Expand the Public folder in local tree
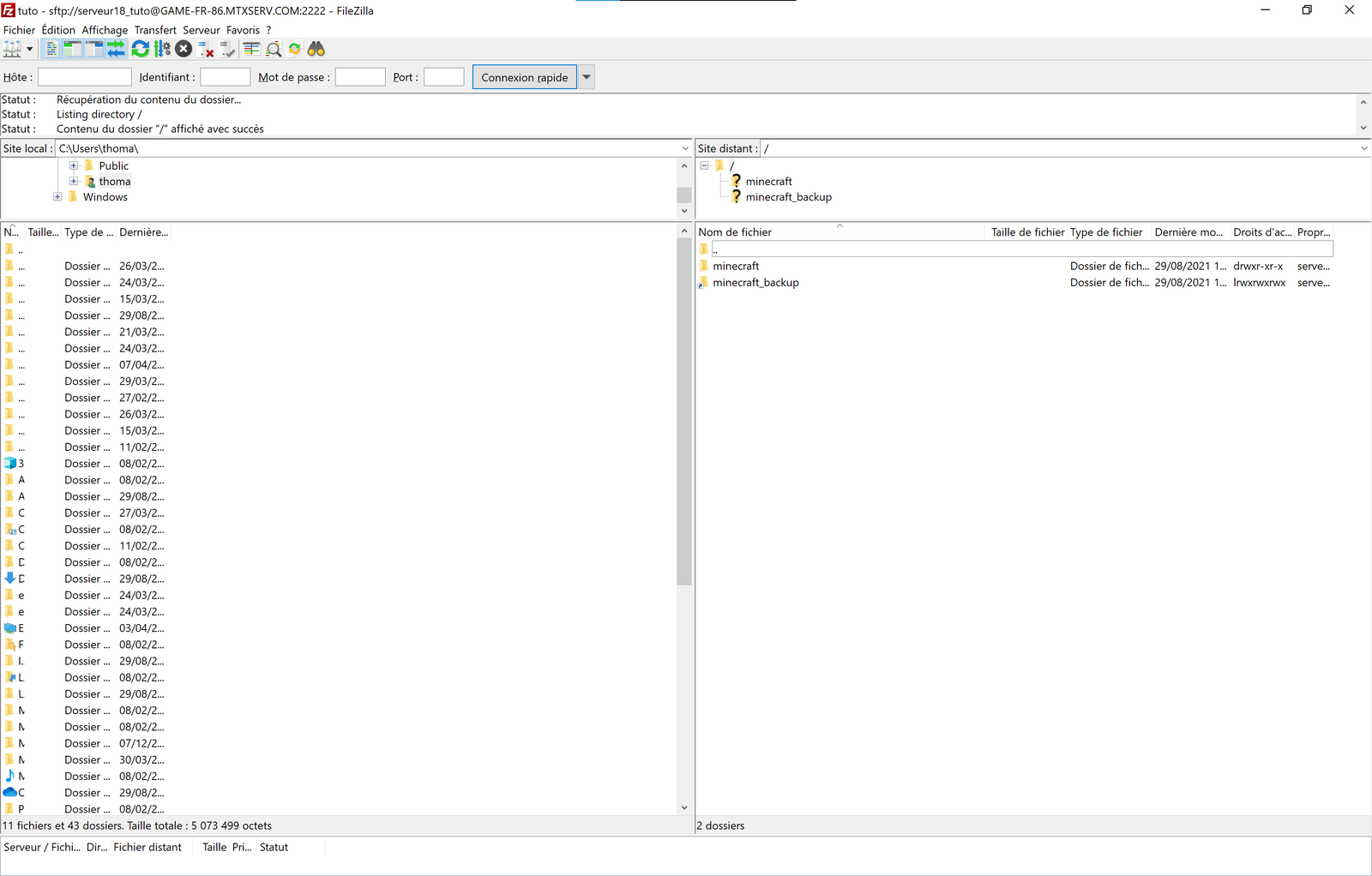 click(x=74, y=166)
